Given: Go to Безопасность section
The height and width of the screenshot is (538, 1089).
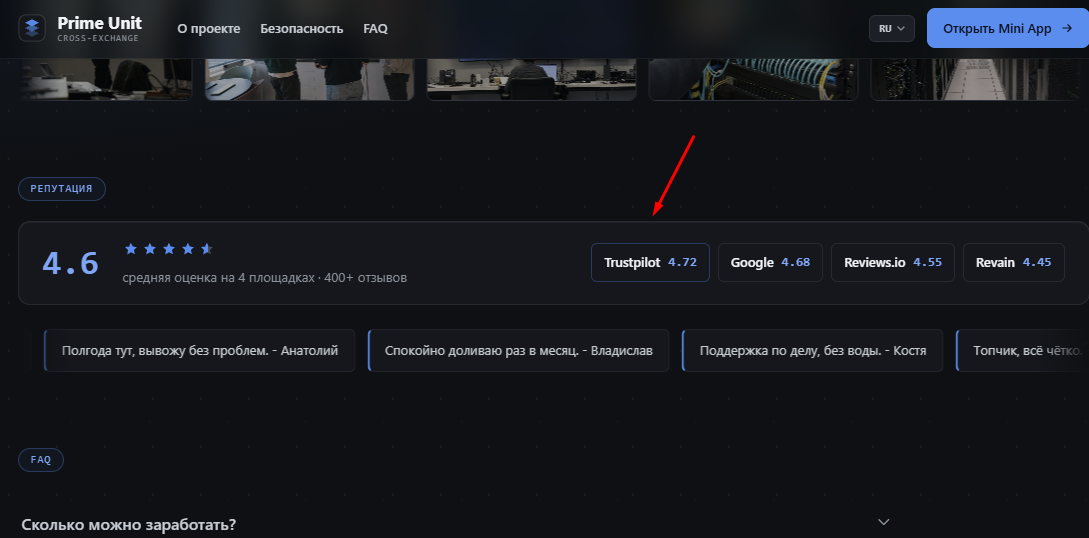Looking at the screenshot, I should tap(301, 28).
